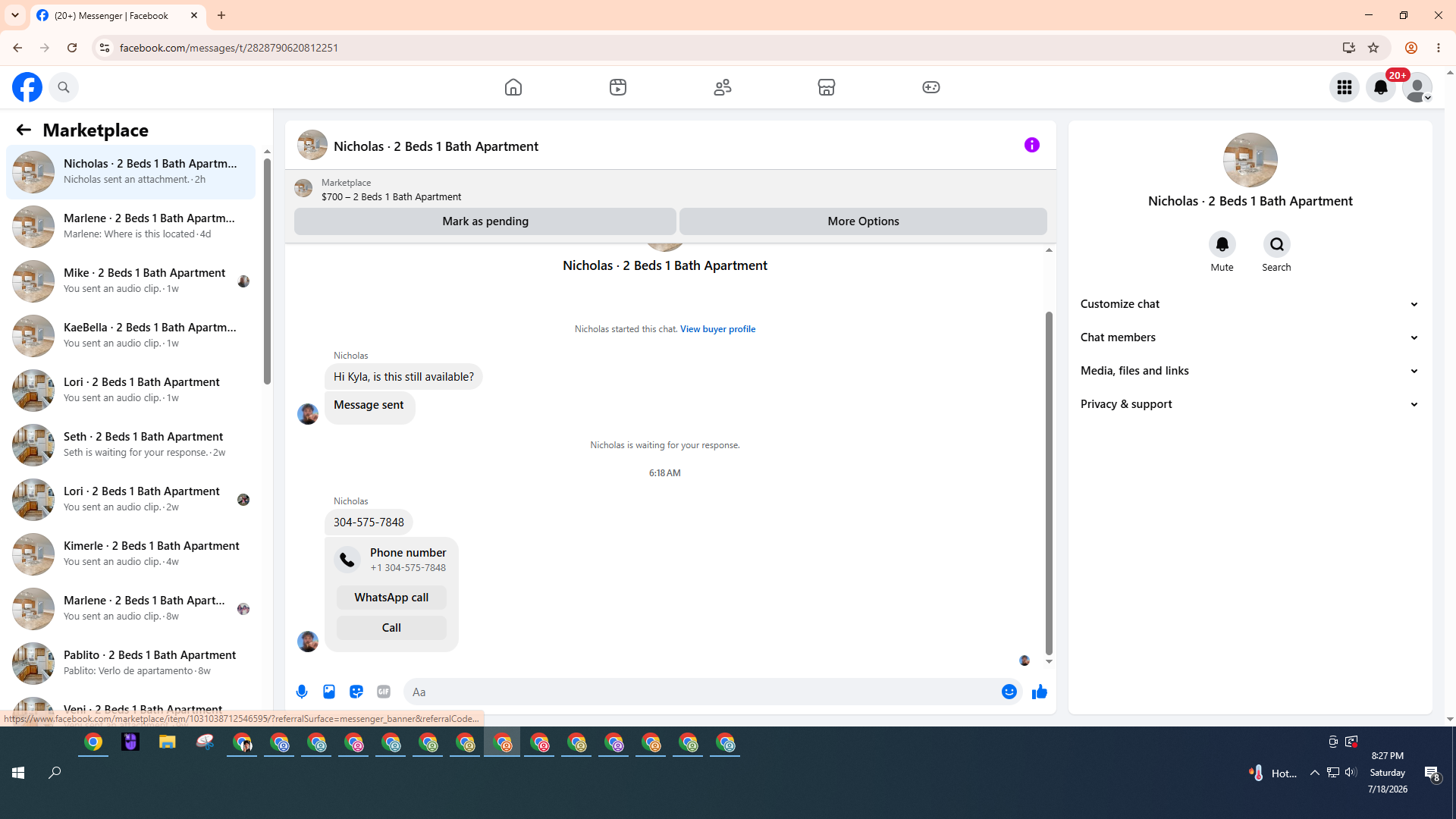Open the Mike 2 Beds 1 Bath Apartment chat
The image size is (1456, 819).
click(130, 281)
